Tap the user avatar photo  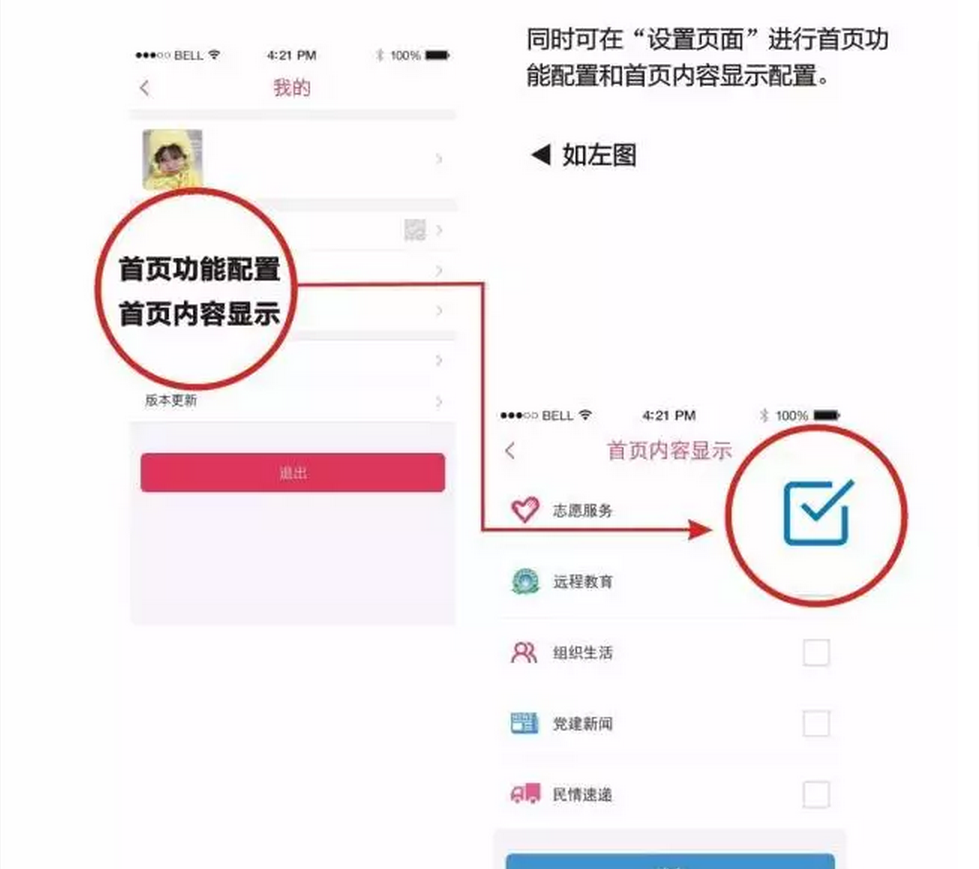(172, 159)
